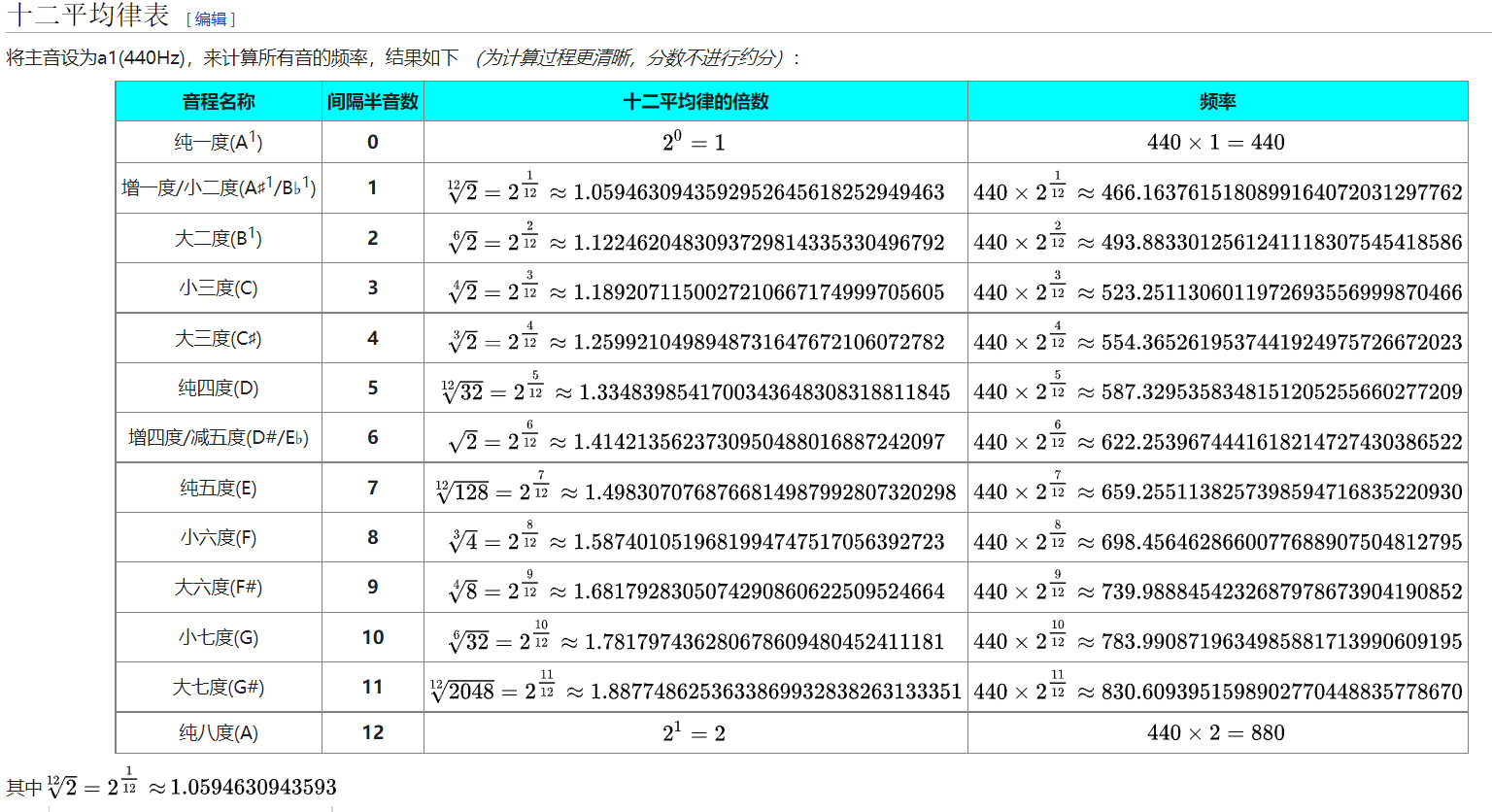Select the formula 2¹ = 2

point(695,732)
